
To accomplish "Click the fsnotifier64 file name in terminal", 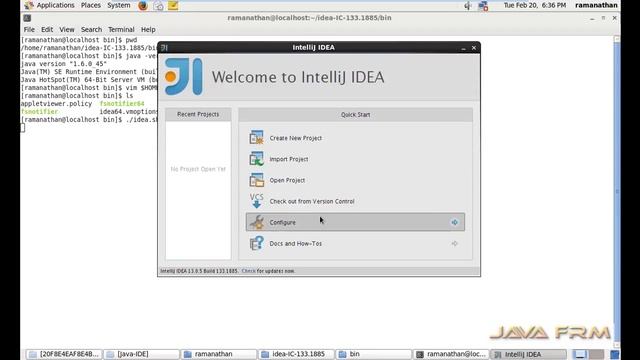I will point(122,104).
